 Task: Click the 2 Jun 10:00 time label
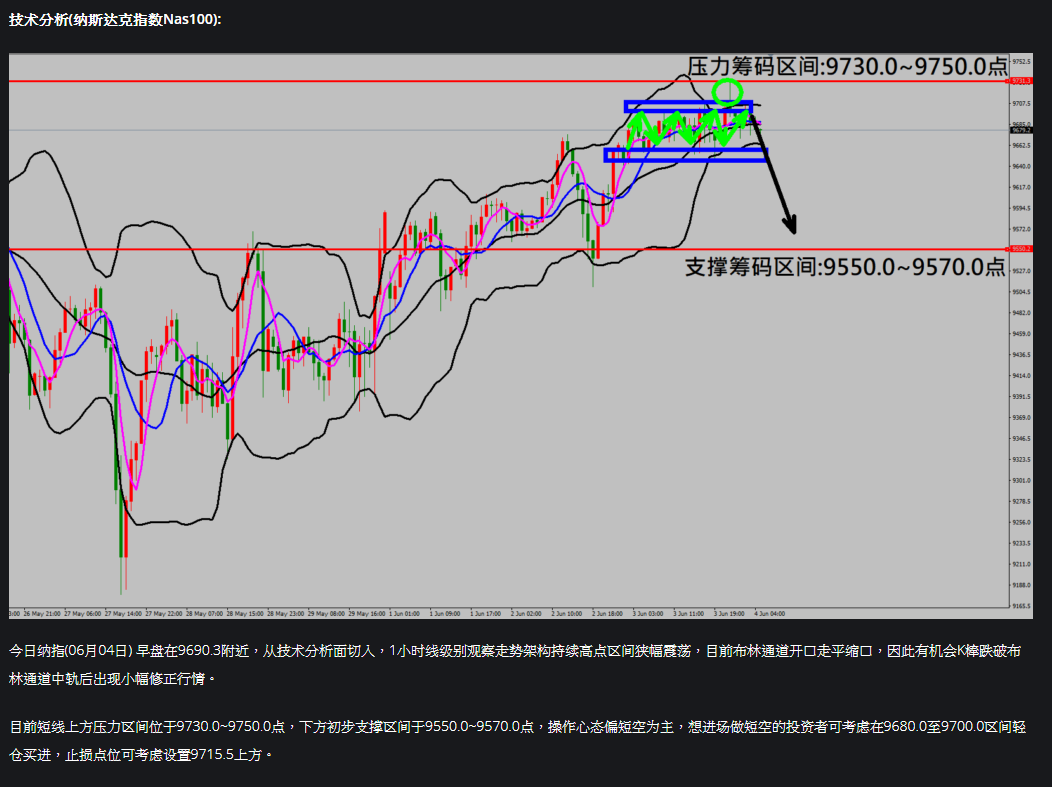coord(567,613)
